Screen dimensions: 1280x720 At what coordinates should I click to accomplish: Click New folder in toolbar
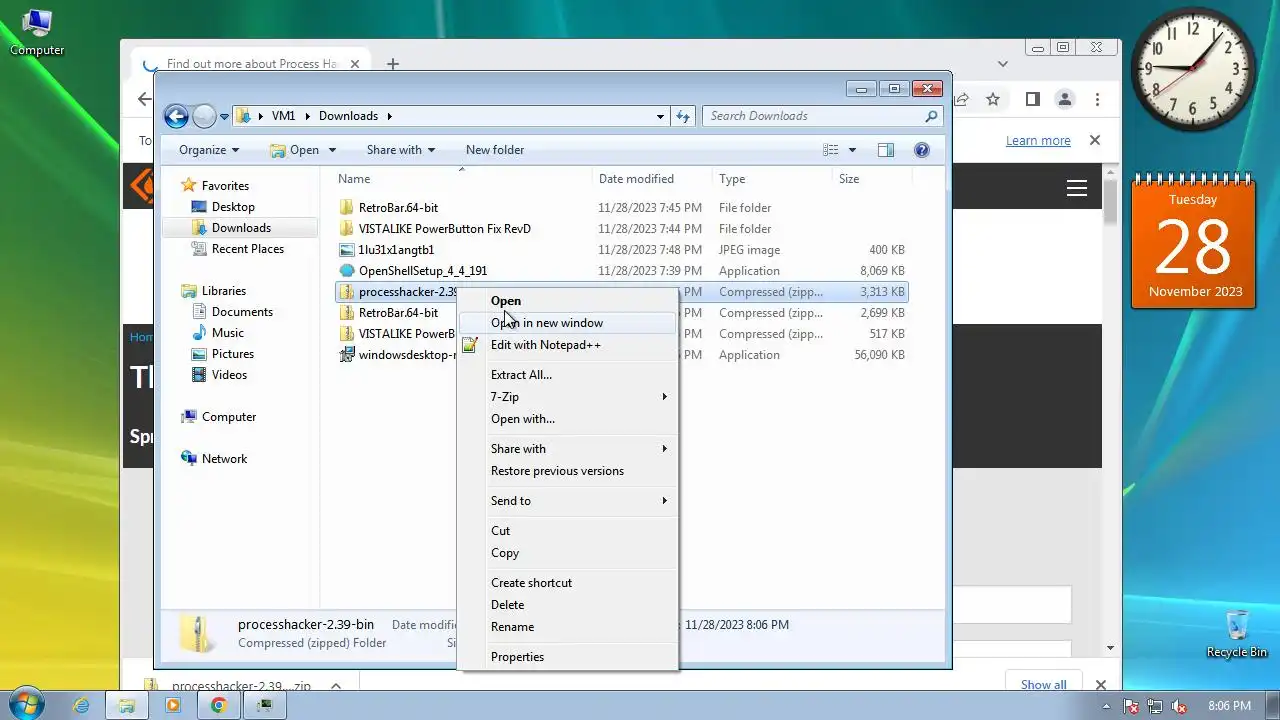pyautogui.click(x=495, y=150)
